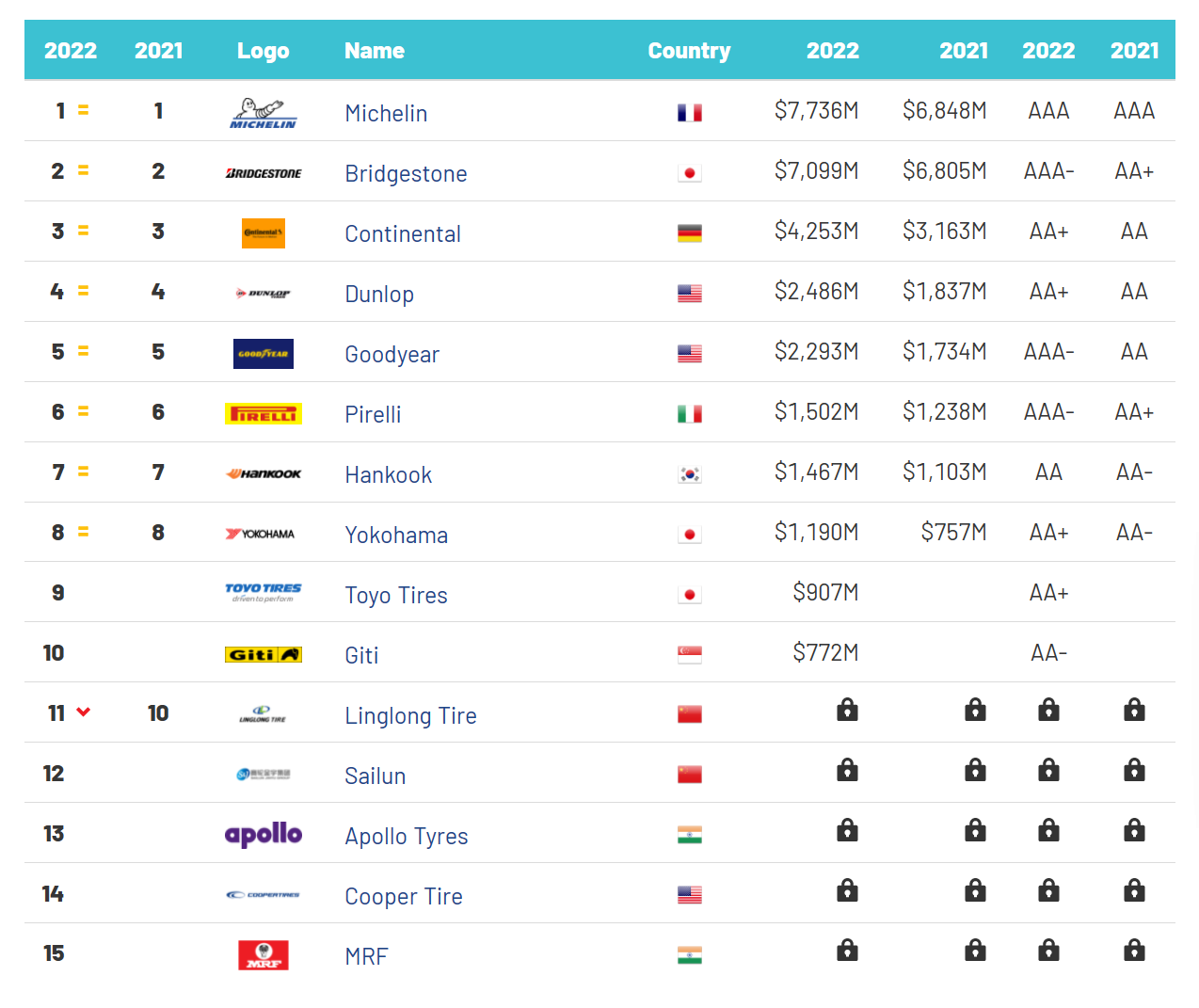The width and height of the screenshot is (1199, 1008).
Task: Click the Yokohama logo
Action: click(261, 534)
